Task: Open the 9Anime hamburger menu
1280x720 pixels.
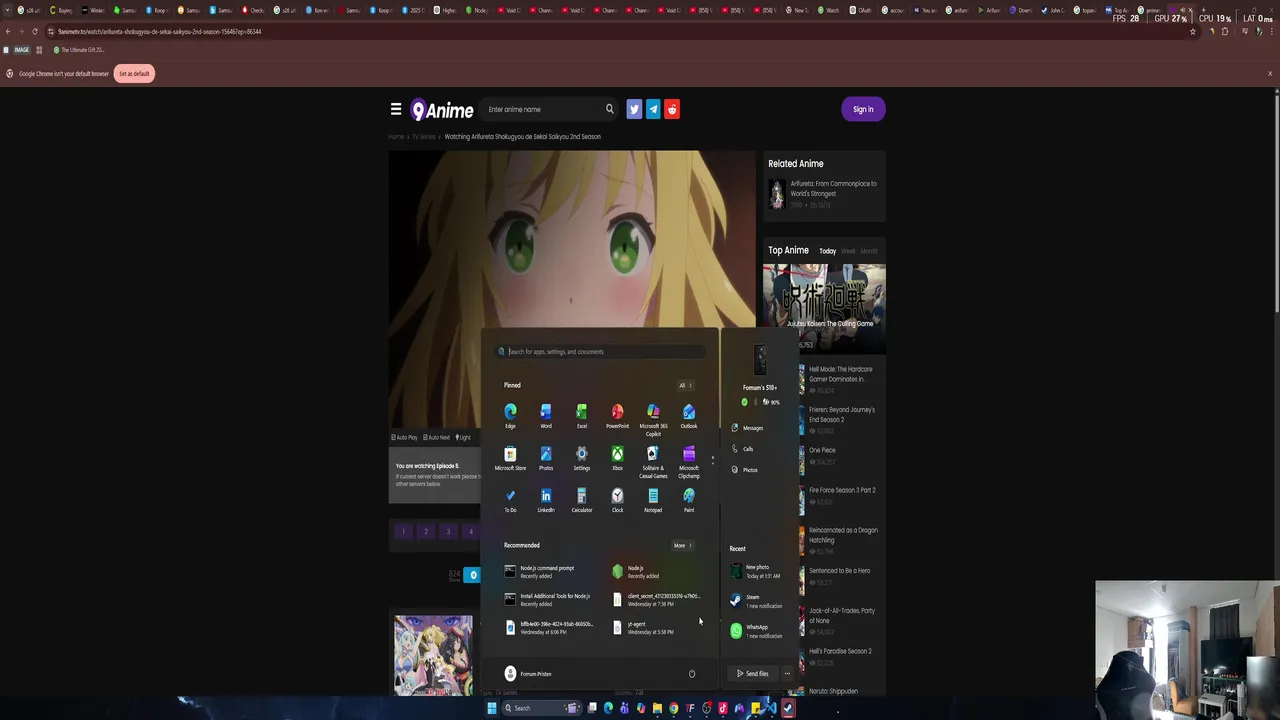Action: 396,109
